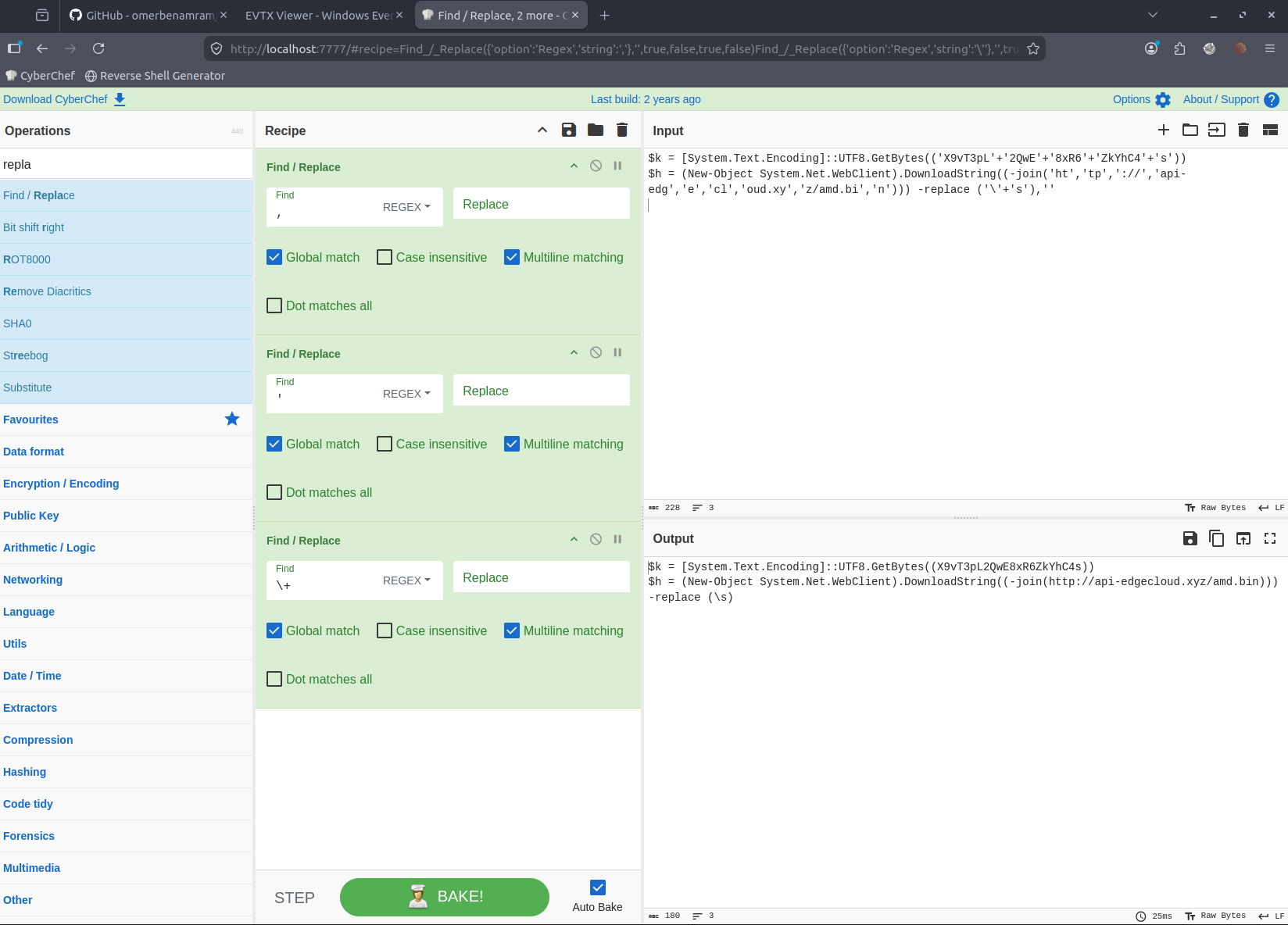Set breakpoint on second Find / Replace
1288x925 pixels.
click(x=617, y=352)
